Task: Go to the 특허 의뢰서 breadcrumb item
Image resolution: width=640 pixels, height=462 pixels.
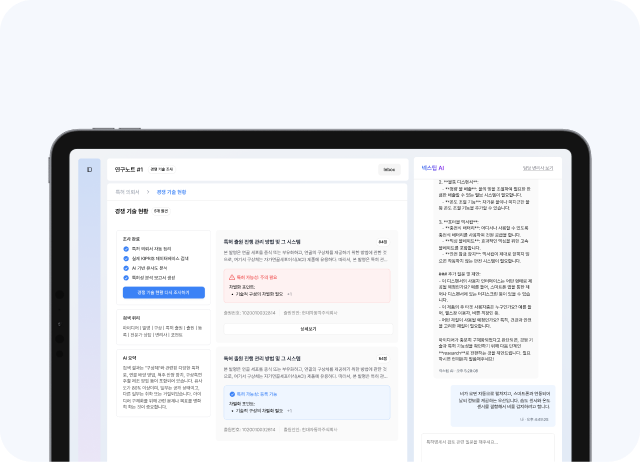Action: [127, 192]
